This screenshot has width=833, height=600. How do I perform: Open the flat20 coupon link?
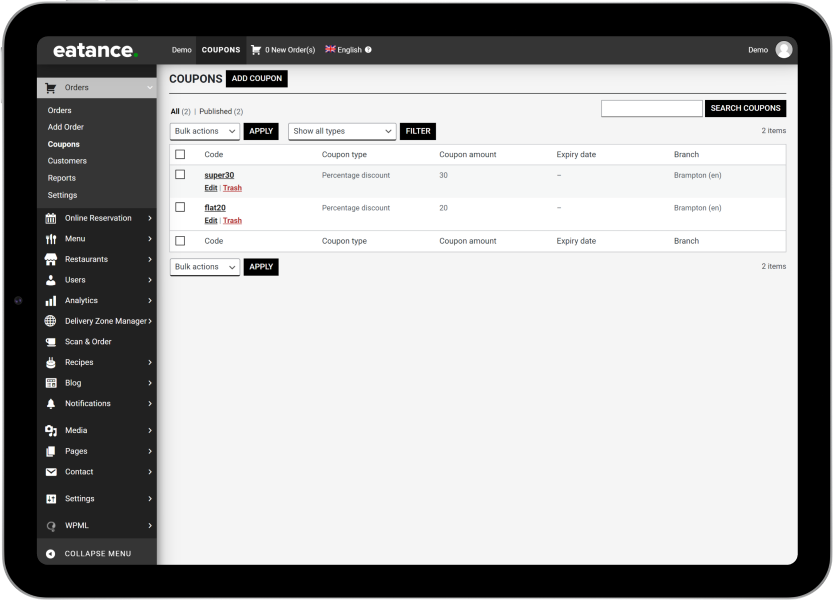click(215, 208)
